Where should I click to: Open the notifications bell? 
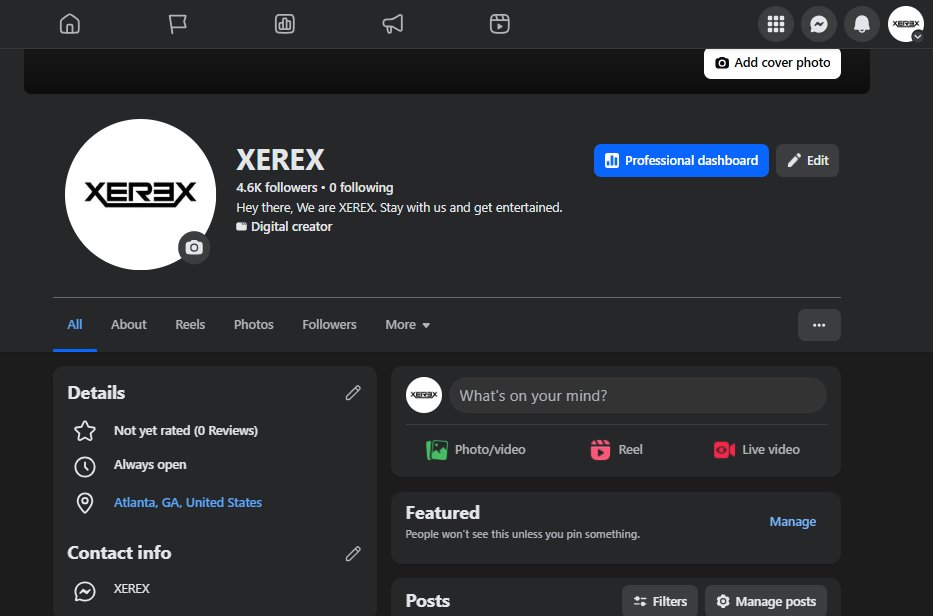point(862,24)
